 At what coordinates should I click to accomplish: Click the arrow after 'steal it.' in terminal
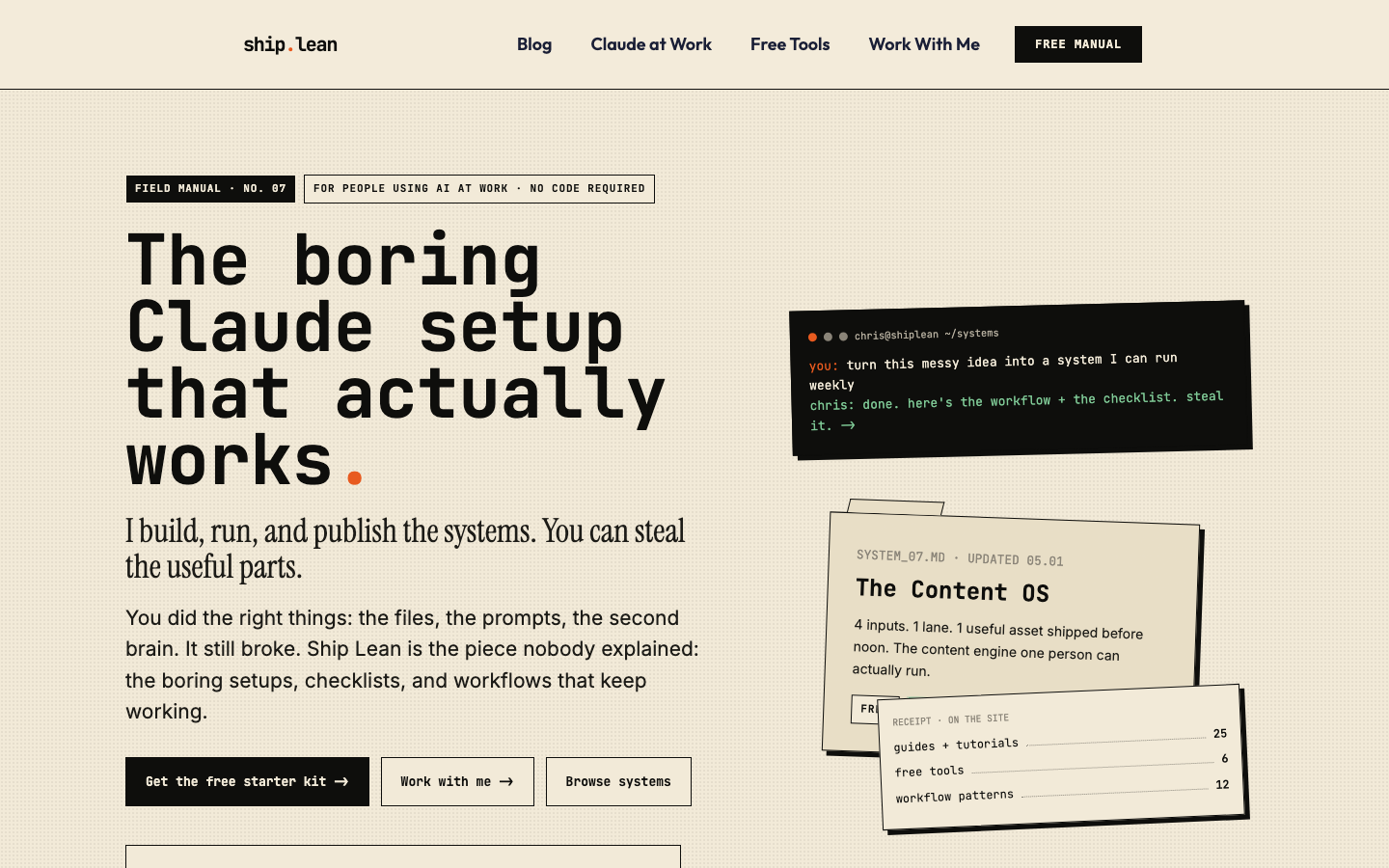[x=848, y=425]
